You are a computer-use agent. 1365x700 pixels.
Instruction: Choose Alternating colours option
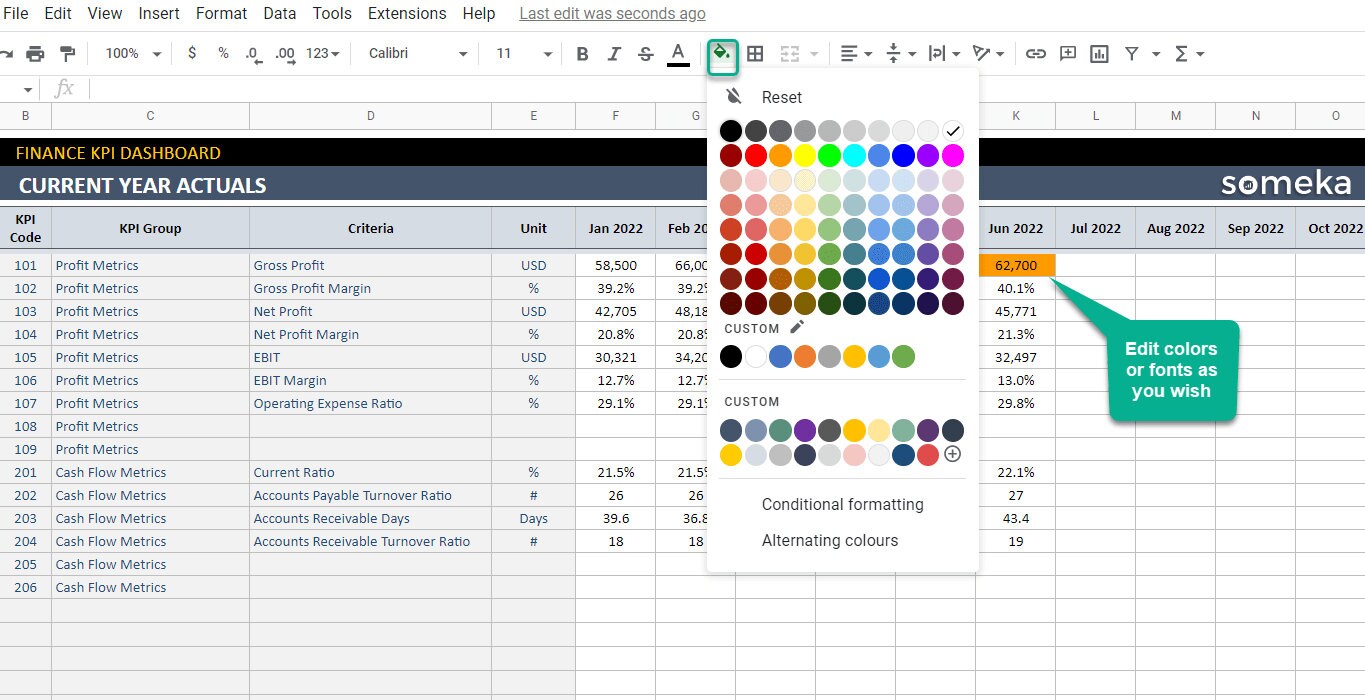click(x=830, y=541)
